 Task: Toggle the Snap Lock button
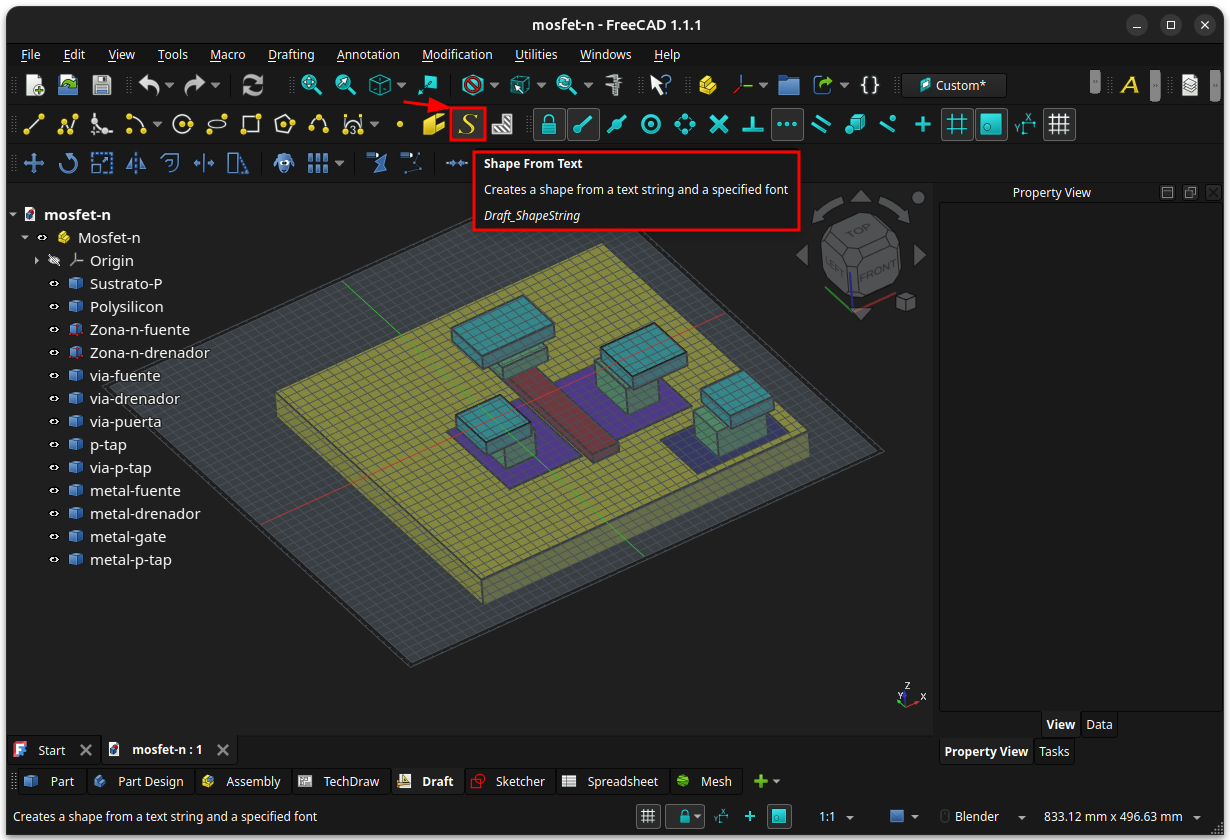(x=548, y=124)
